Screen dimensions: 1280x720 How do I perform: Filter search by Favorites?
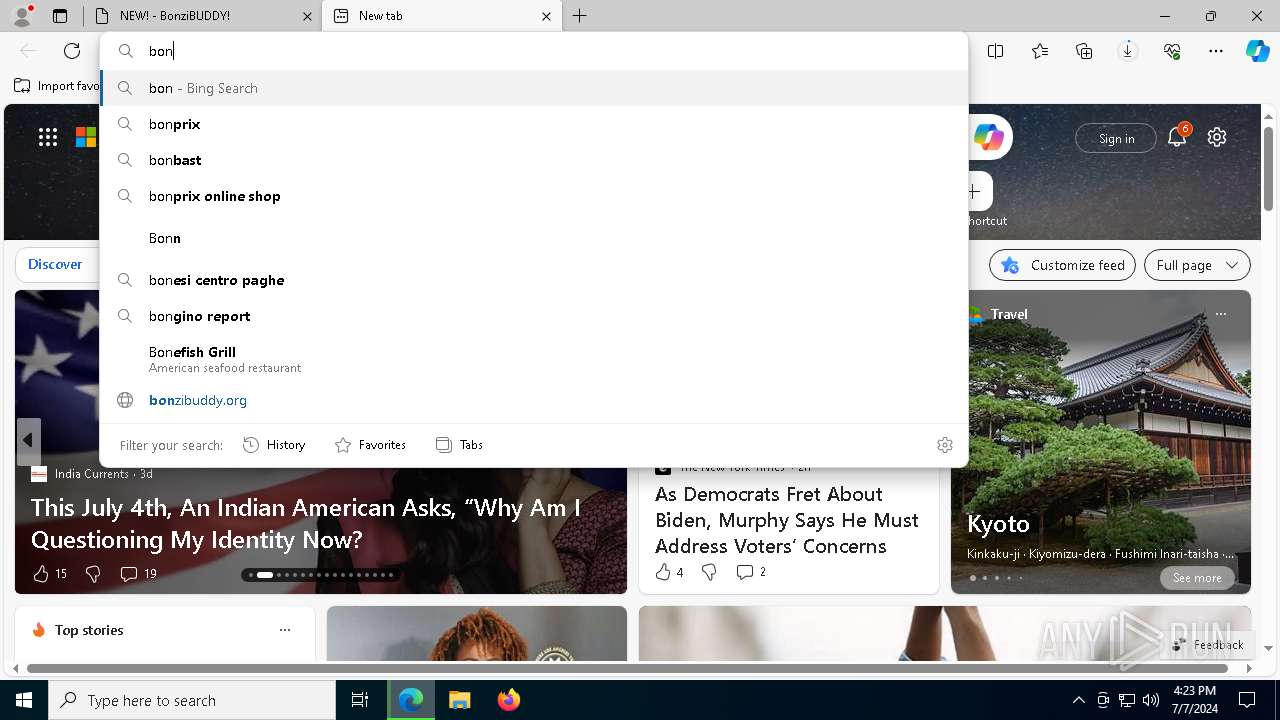(370, 445)
